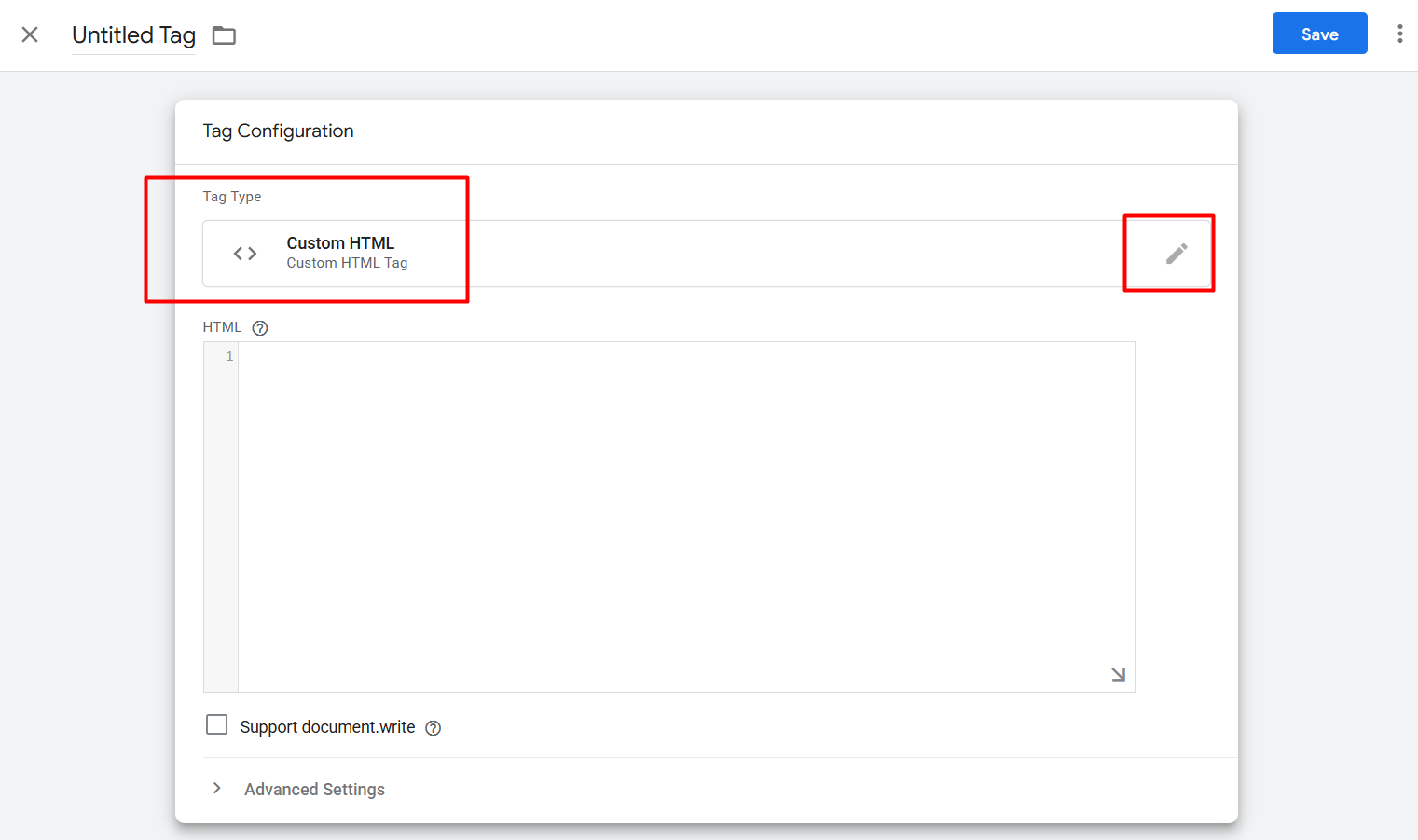Close the tag editor with the X icon

30,34
